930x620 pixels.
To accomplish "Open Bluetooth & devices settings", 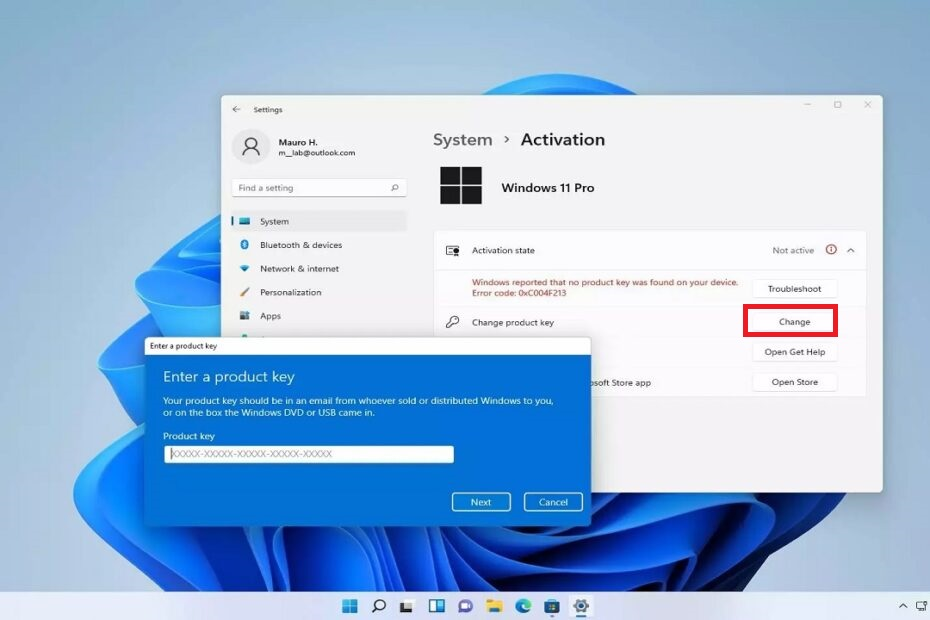I will (x=300, y=245).
